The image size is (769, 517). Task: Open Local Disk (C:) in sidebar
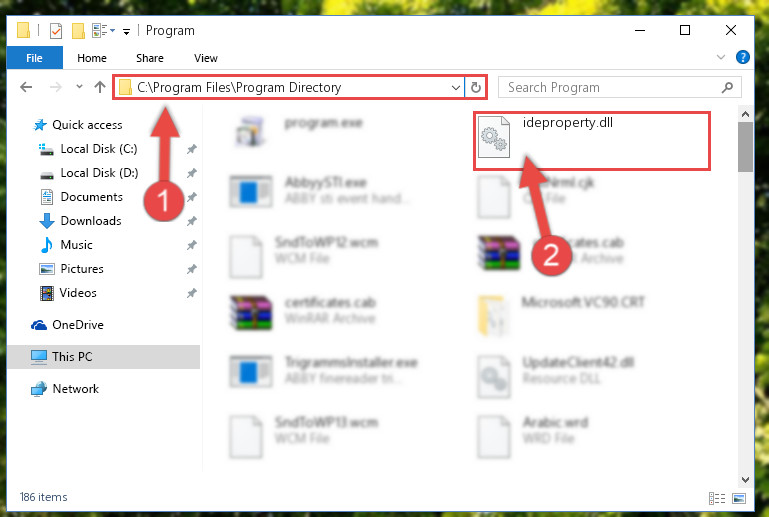click(x=98, y=149)
